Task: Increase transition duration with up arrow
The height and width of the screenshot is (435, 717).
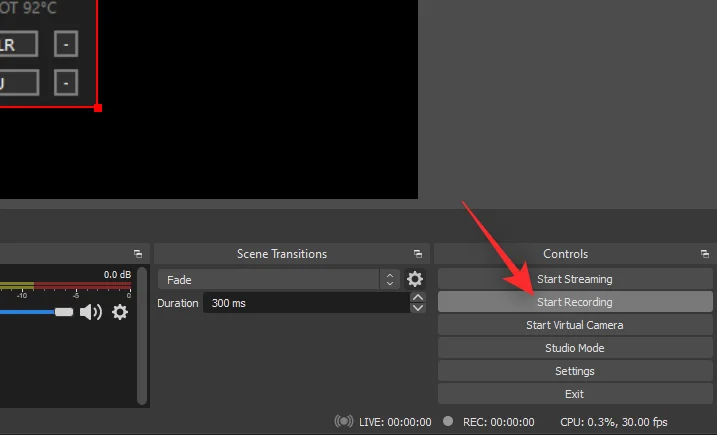Action: [418, 298]
